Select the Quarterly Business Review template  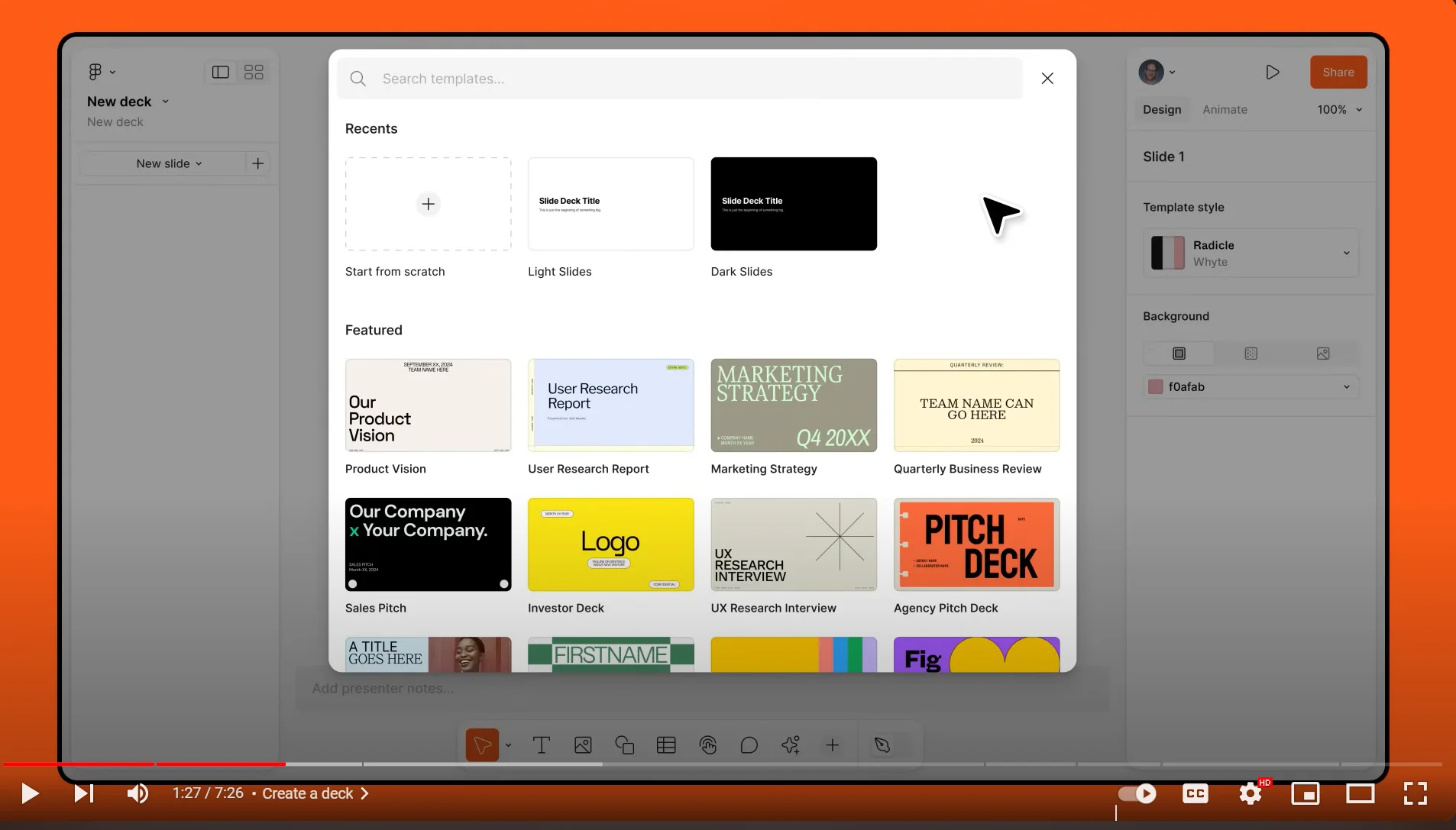pyautogui.click(x=977, y=405)
